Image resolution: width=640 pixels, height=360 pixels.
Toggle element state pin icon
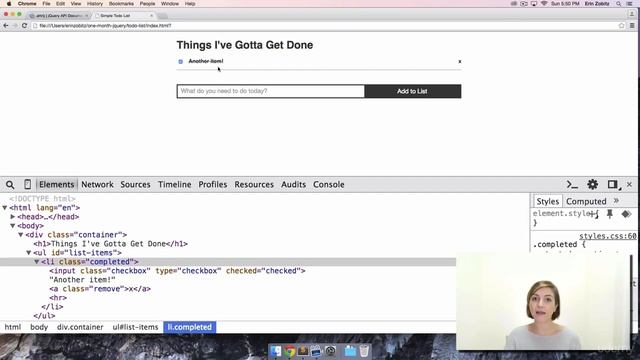click(610, 214)
